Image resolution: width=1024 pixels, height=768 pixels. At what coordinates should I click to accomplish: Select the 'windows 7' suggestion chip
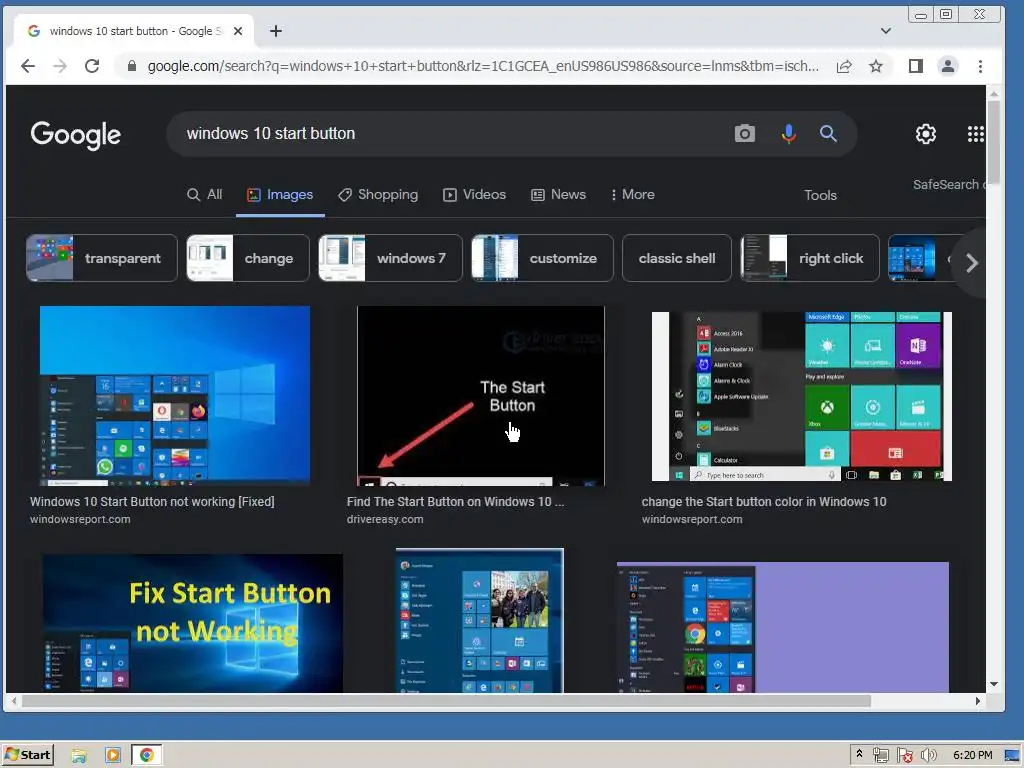pos(391,258)
